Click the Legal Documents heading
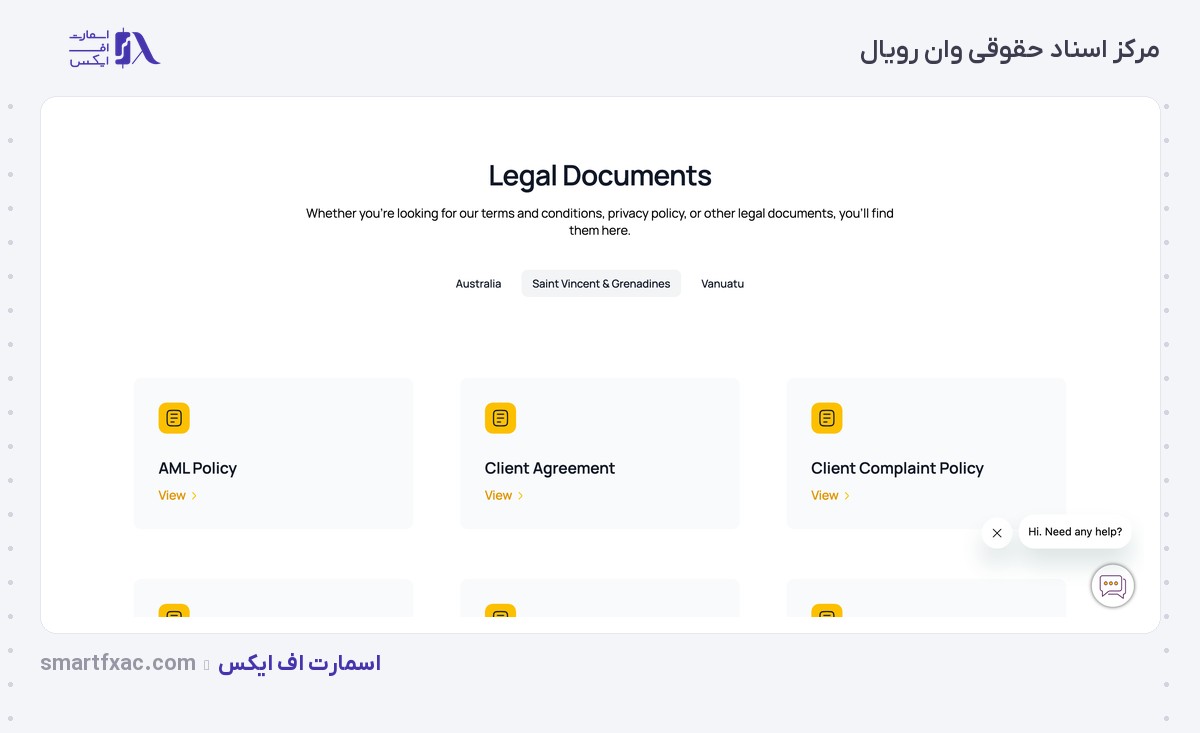 tap(600, 176)
